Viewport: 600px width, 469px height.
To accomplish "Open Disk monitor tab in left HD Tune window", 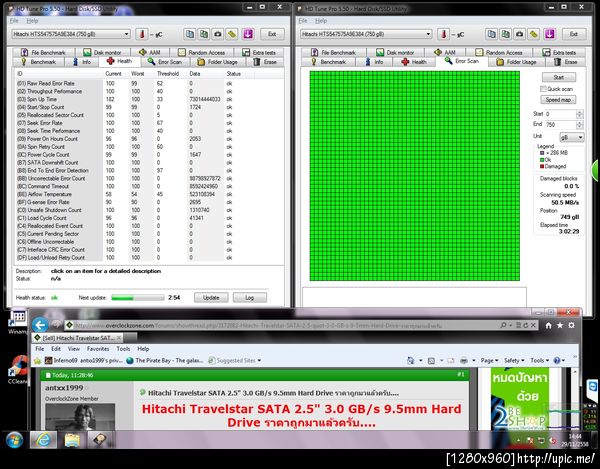I will (x=102, y=52).
